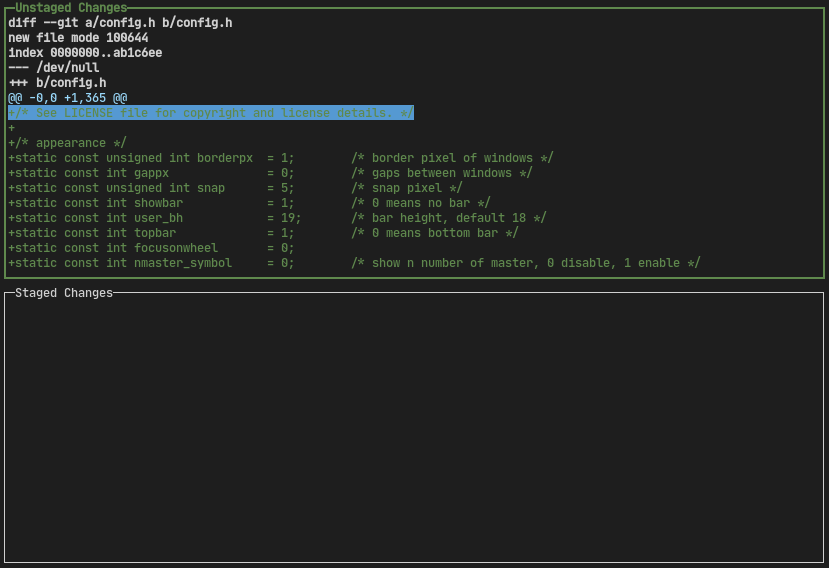Image resolution: width=829 pixels, height=568 pixels.
Task: Click the --- /dev/null line
Action: click(54, 67)
